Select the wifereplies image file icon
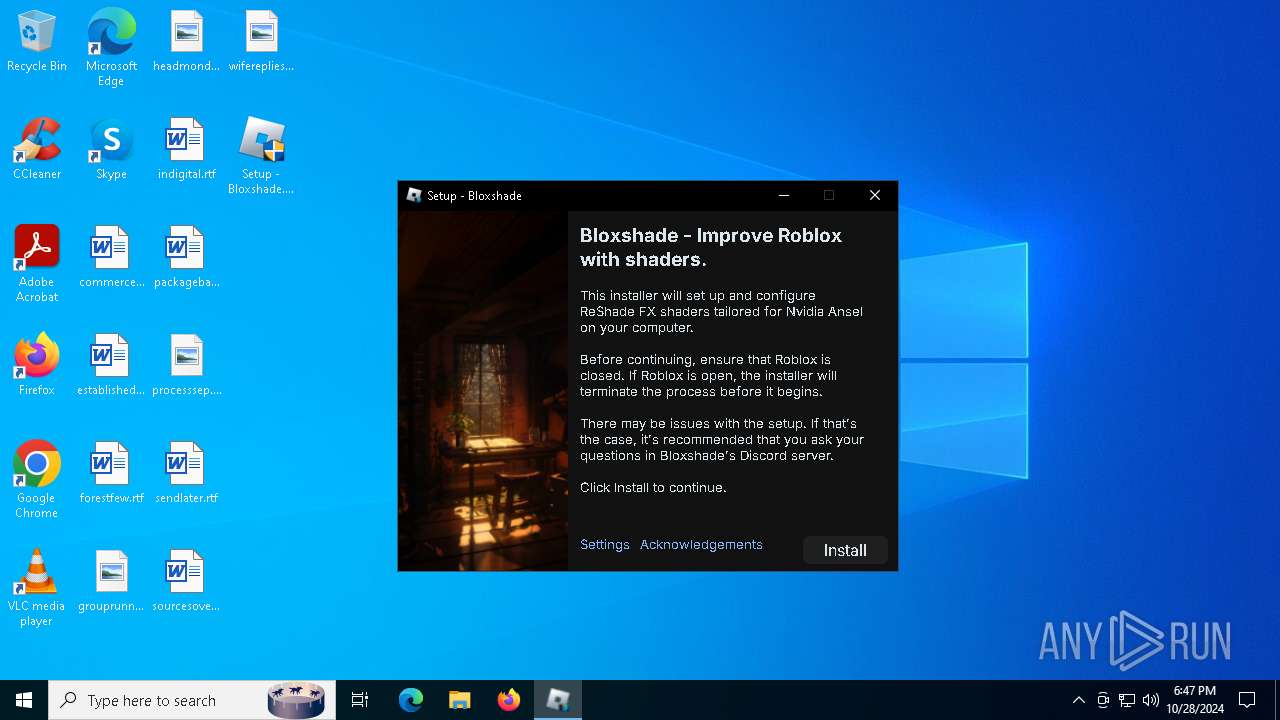The width and height of the screenshot is (1280, 720). pyautogui.click(x=261, y=42)
